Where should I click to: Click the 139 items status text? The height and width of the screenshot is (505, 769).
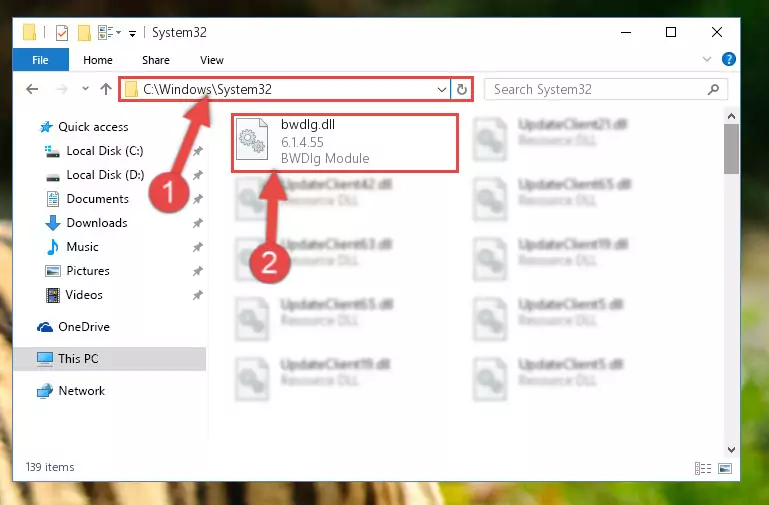pos(50,467)
